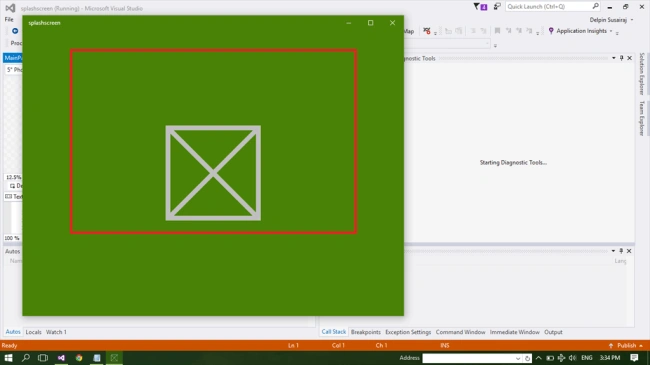This screenshot has height=365, width=650.
Task: Click the toggle bookmark toolbar icon
Action: [x=497, y=31]
